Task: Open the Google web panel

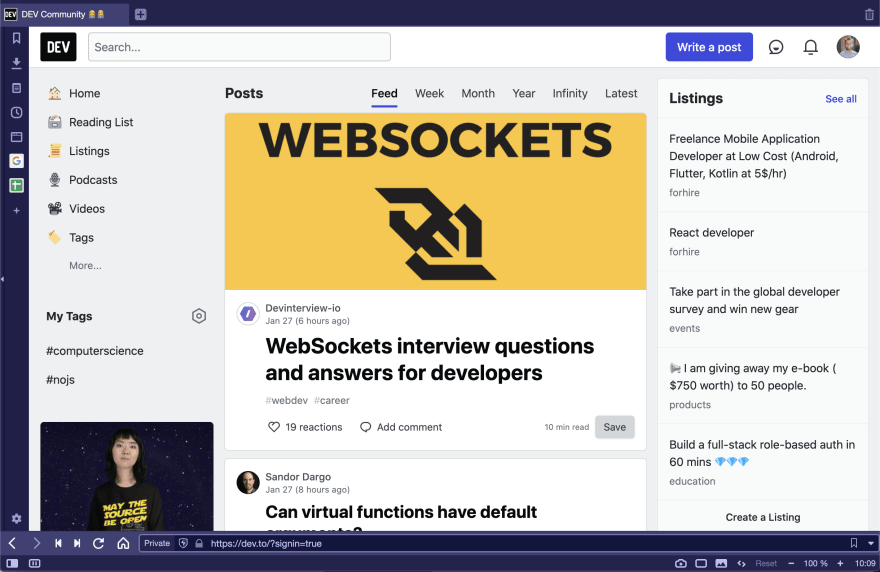Action: 16,161
